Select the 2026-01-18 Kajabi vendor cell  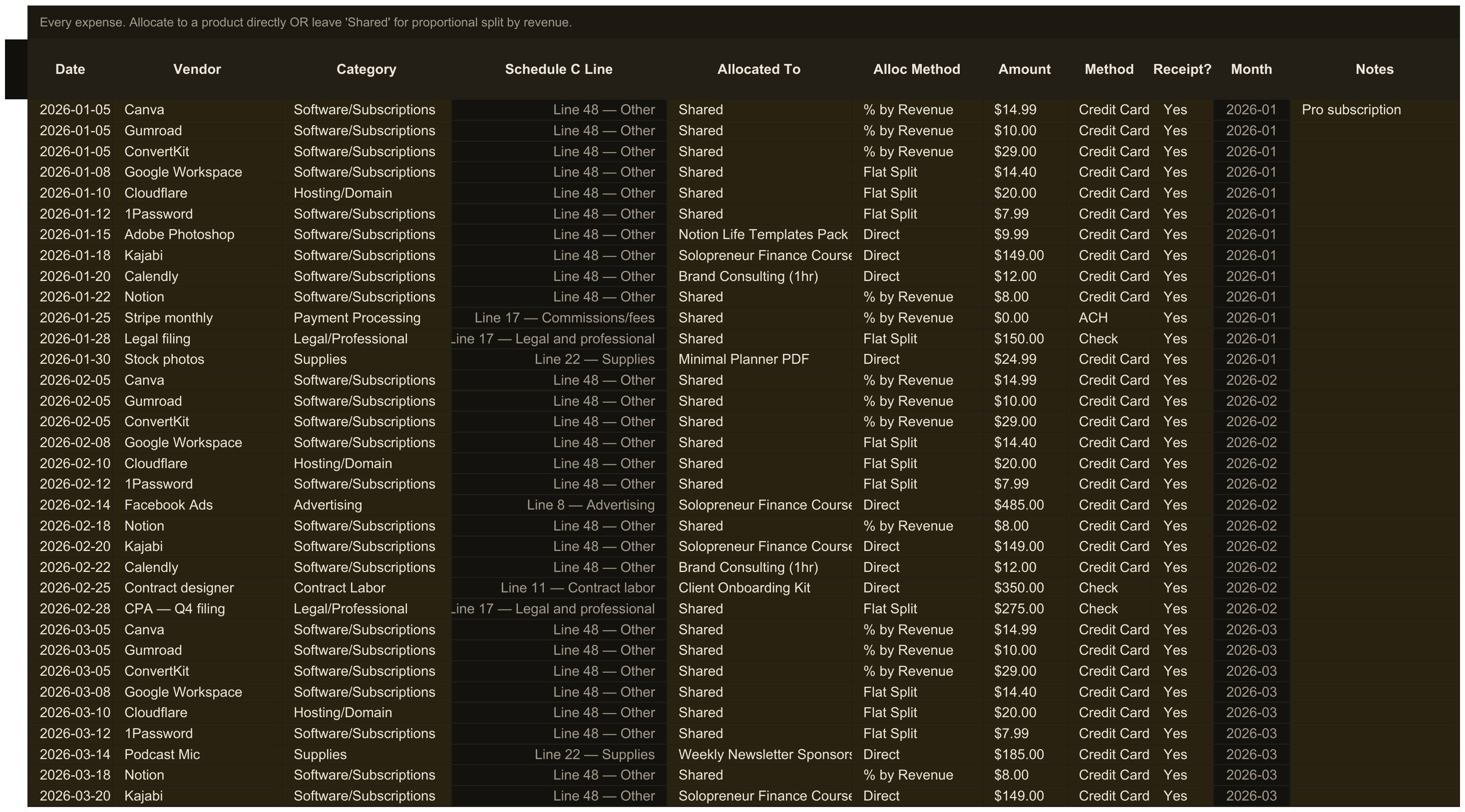[197, 256]
